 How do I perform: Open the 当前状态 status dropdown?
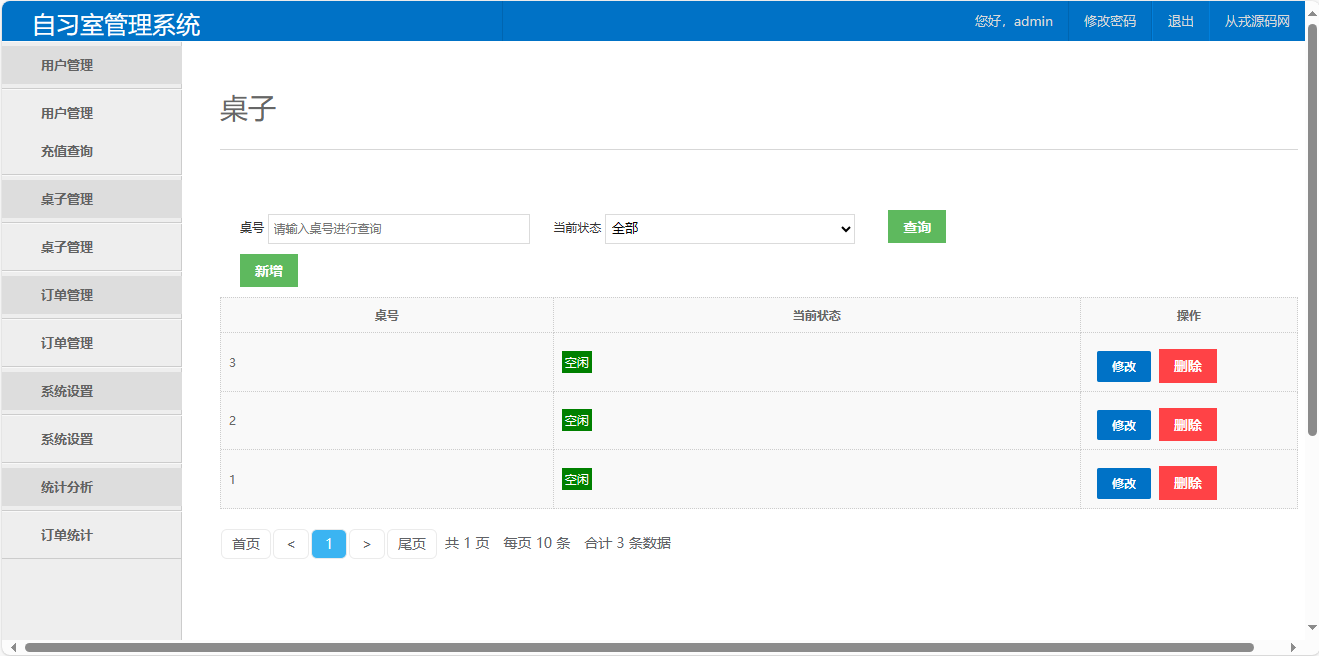(729, 229)
